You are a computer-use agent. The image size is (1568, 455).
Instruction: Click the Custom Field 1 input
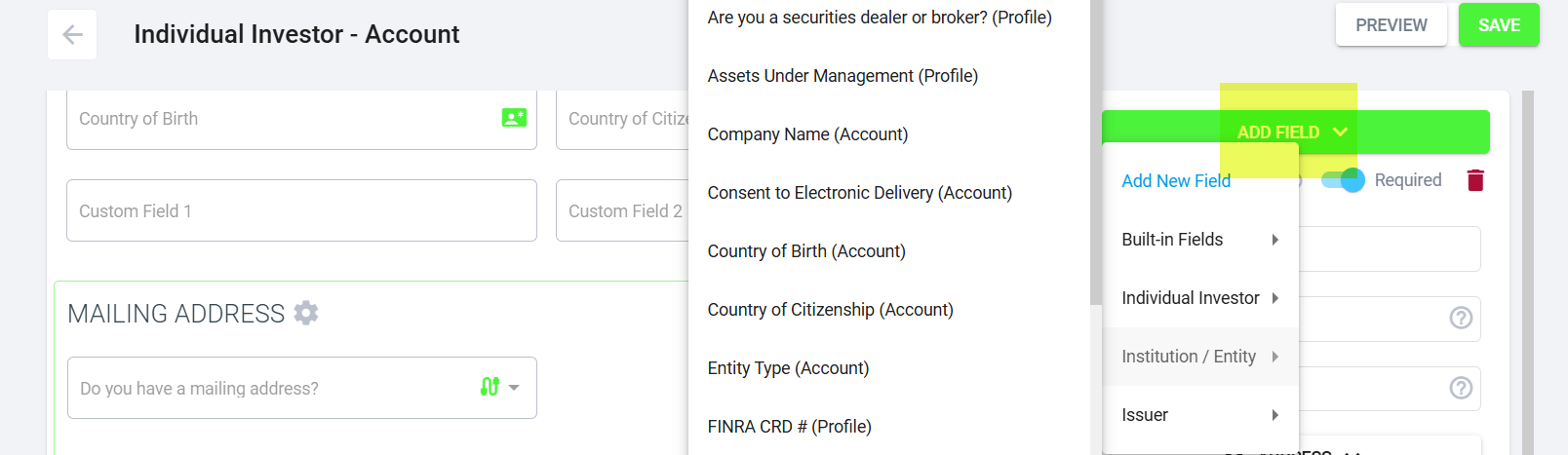tap(301, 210)
